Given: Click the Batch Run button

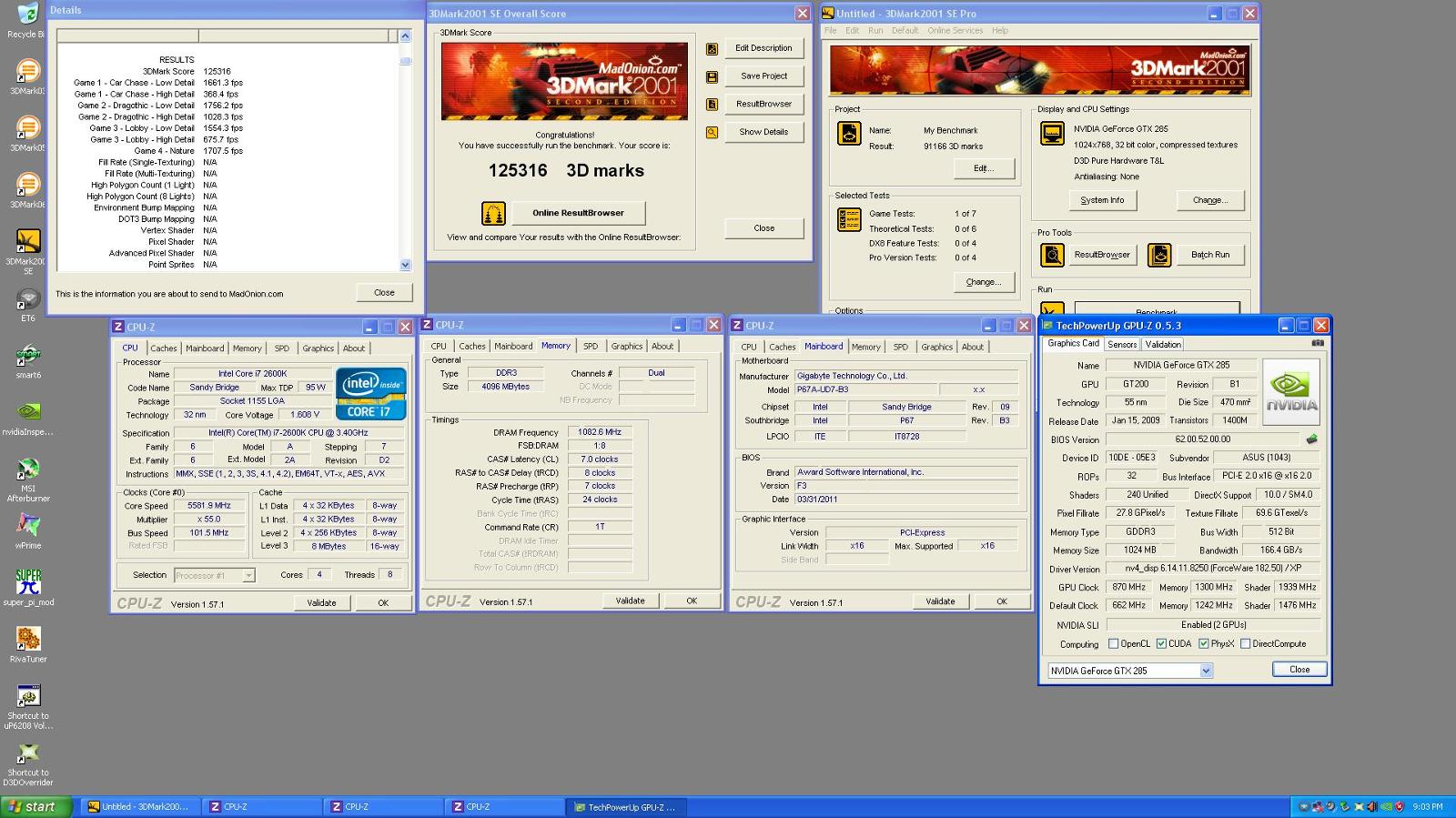Looking at the screenshot, I should tap(1209, 255).
